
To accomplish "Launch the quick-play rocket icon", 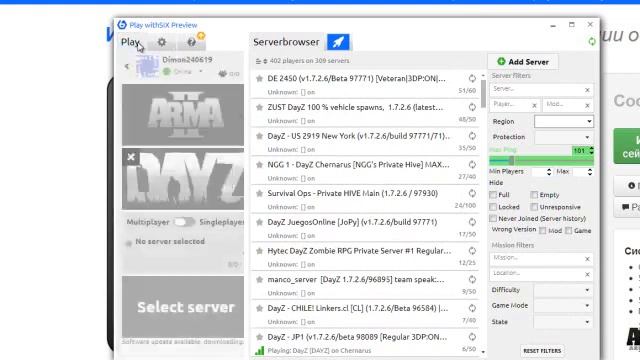I will [x=338, y=42].
